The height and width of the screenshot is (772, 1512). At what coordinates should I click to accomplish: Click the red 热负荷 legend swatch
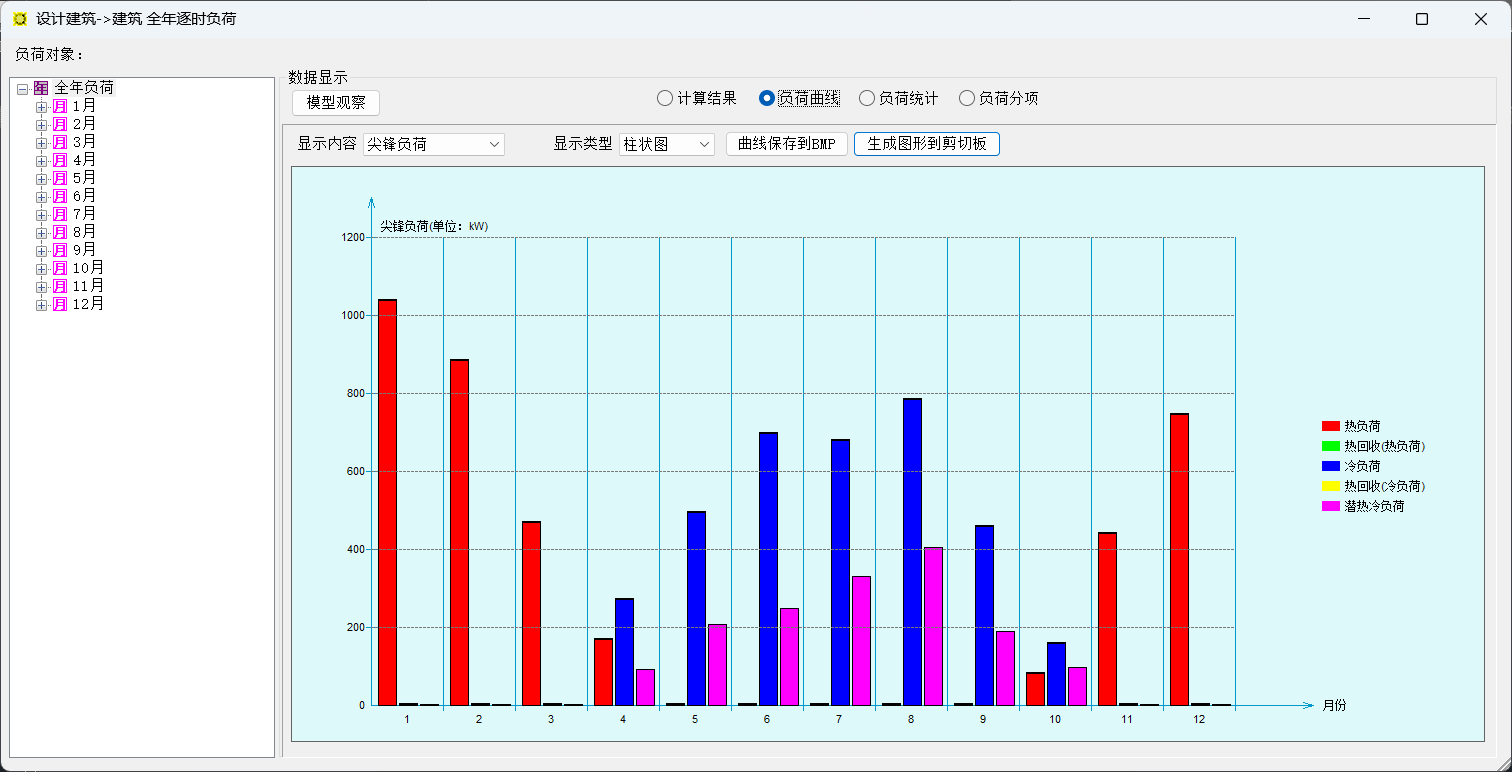[1330, 426]
